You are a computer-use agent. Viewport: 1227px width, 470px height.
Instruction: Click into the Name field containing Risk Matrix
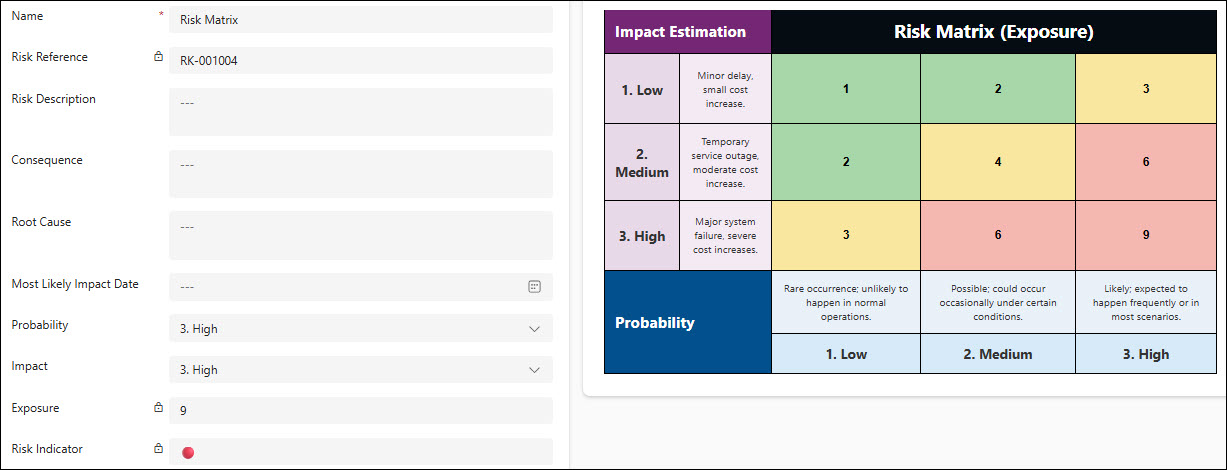pos(361,19)
